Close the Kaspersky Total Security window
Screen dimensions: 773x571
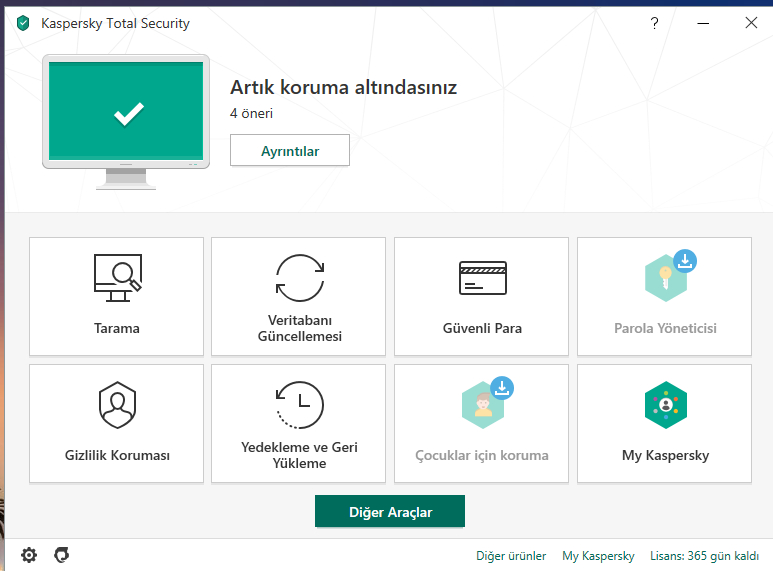coord(751,23)
